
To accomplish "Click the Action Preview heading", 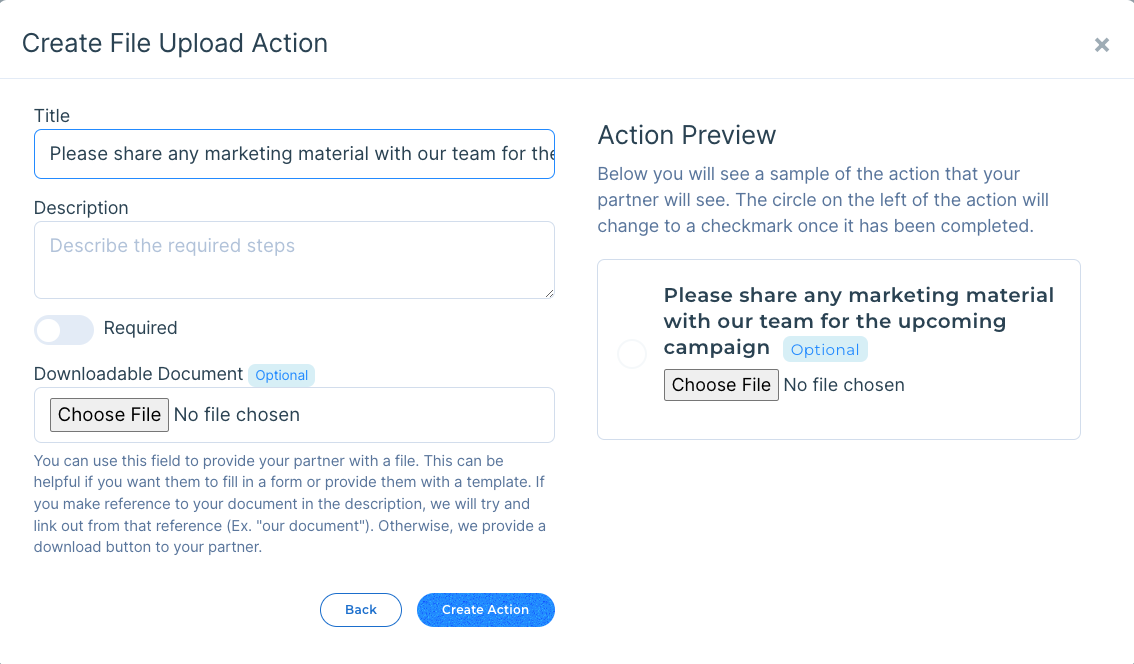I will pyautogui.click(x=686, y=135).
